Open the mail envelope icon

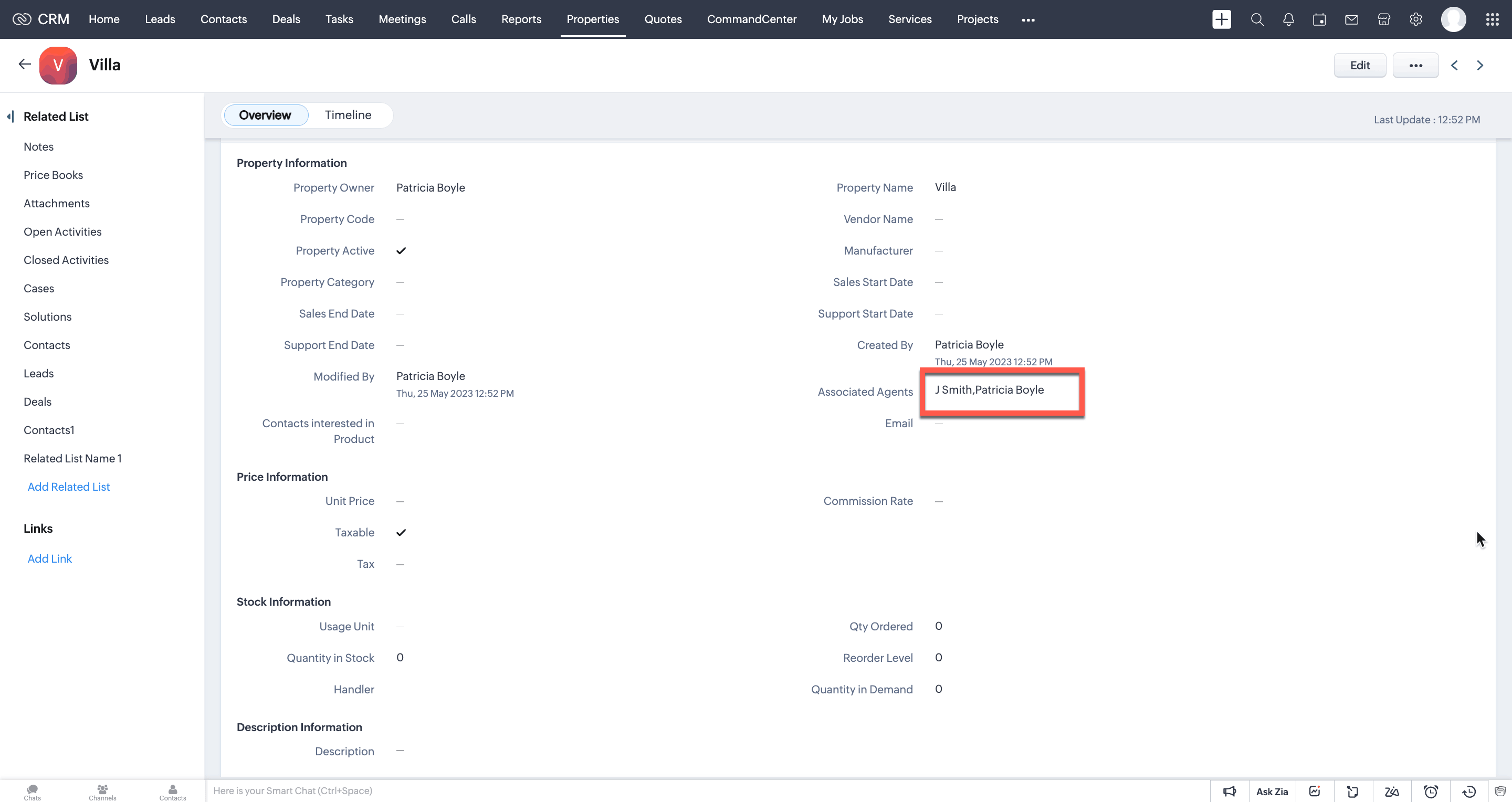point(1352,19)
